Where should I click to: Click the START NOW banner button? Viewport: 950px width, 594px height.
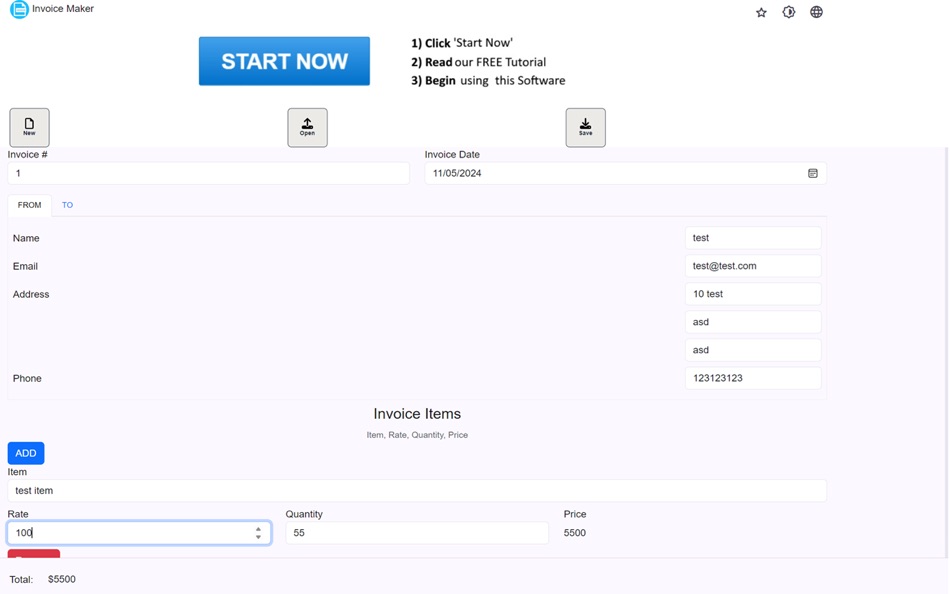[284, 61]
